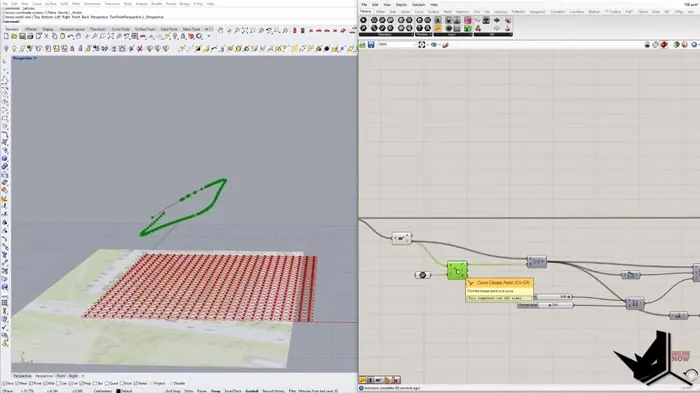This screenshot has height=393, width=700.
Task: Click the Grasshopper blue save icon on canvas toolbar
Action: (371, 45)
